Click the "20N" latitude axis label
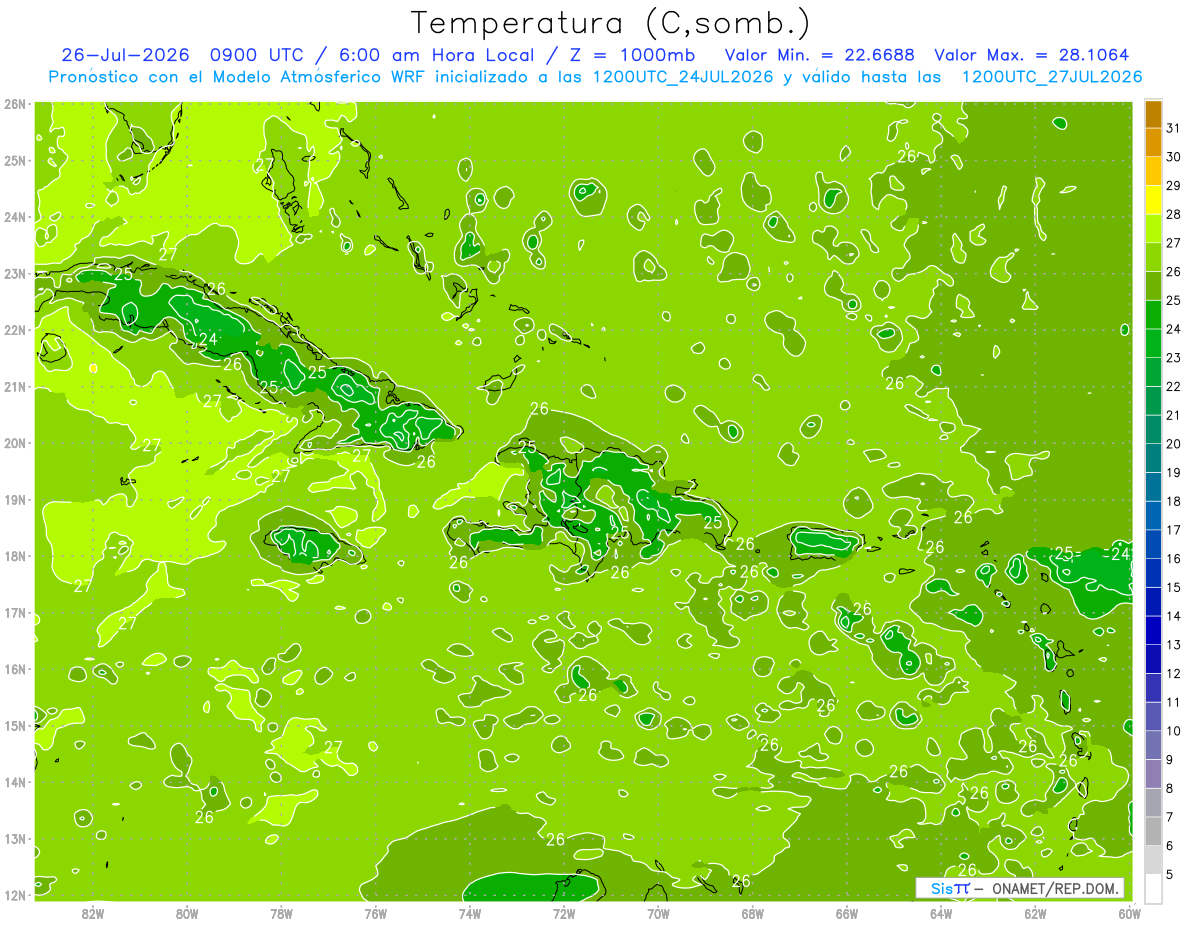Viewport: 1200px width, 927px height. pos(15,443)
